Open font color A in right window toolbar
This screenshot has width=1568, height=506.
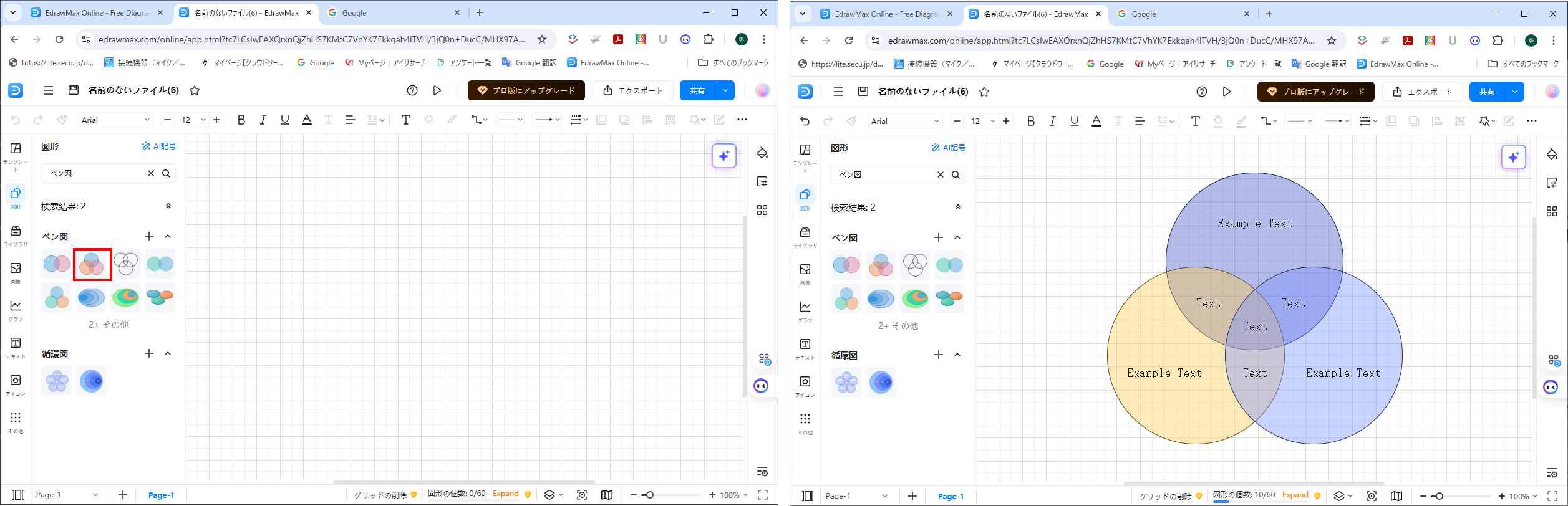[x=1096, y=121]
